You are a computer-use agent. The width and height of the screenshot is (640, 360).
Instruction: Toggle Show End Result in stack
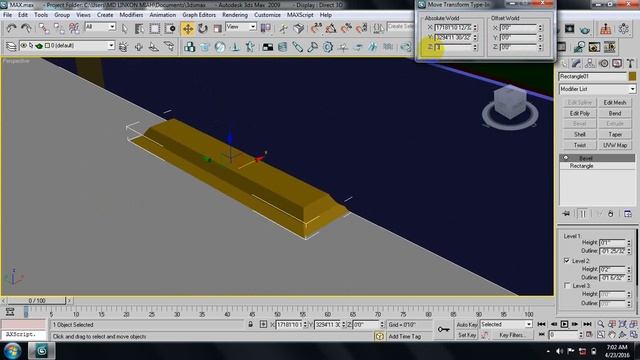pyautogui.click(x=583, y=213)
